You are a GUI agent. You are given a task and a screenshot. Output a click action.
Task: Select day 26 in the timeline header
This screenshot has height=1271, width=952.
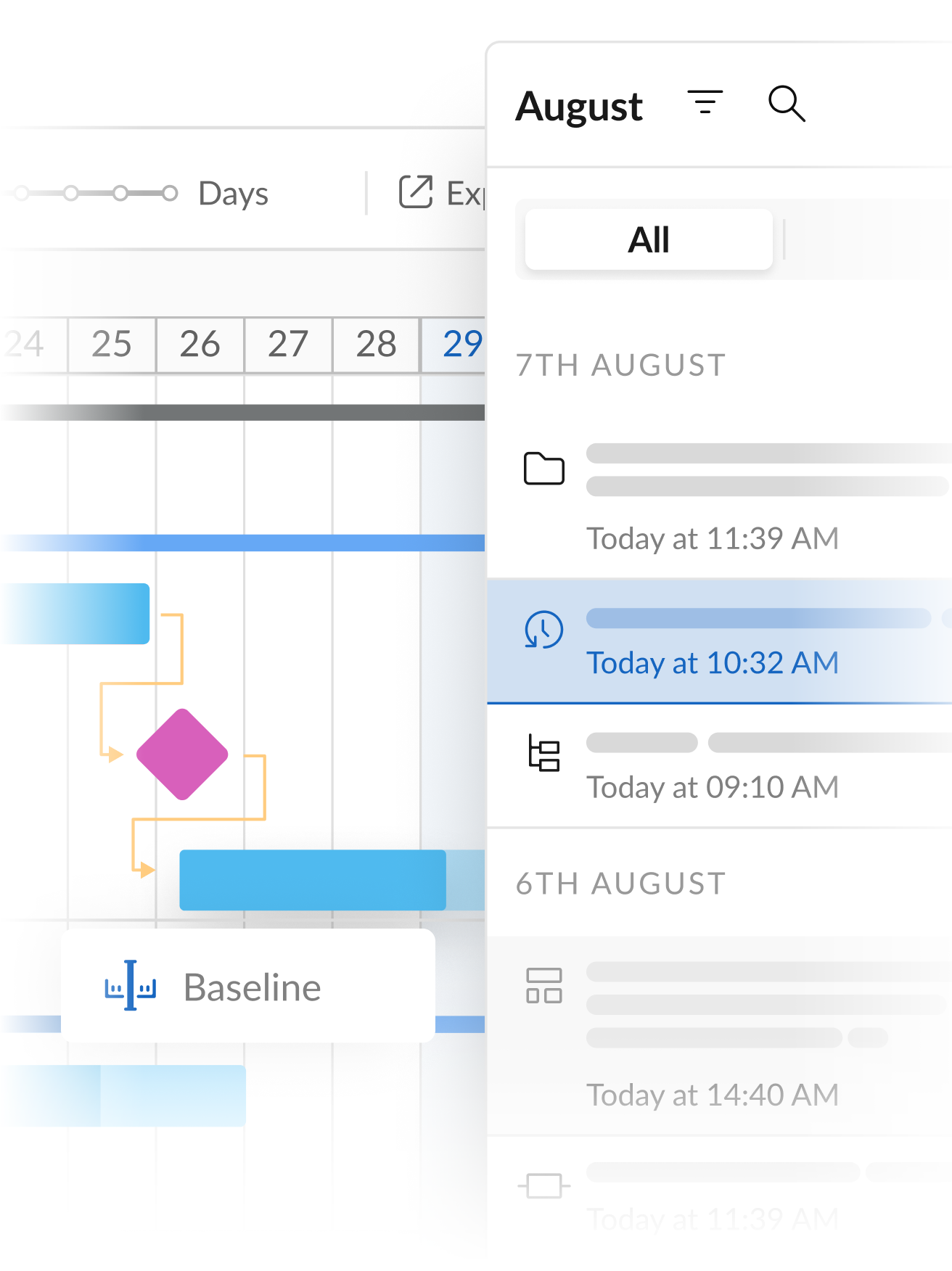[x=200, y=344]
